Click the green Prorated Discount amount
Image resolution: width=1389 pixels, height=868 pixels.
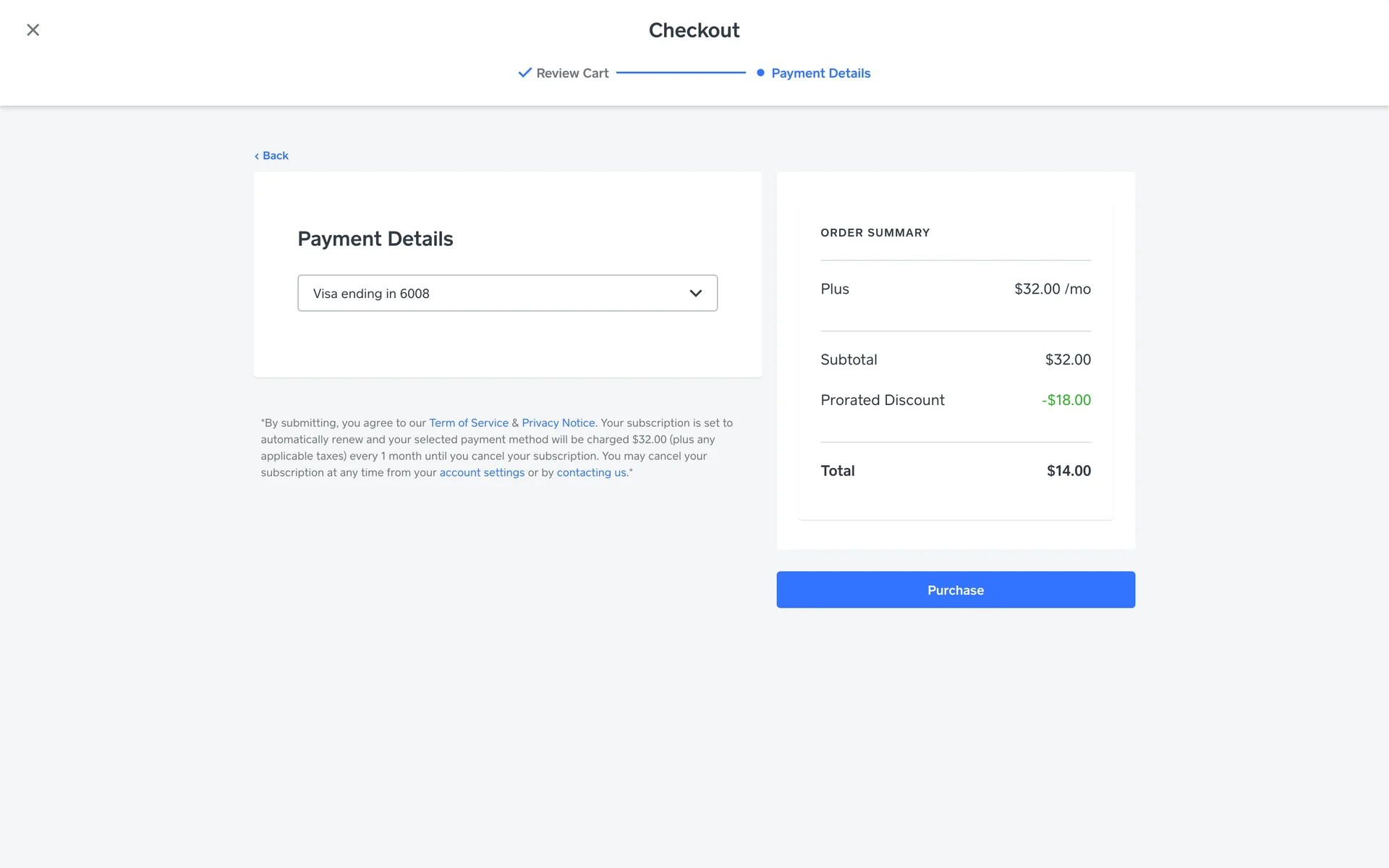[x=1066, y=400]
